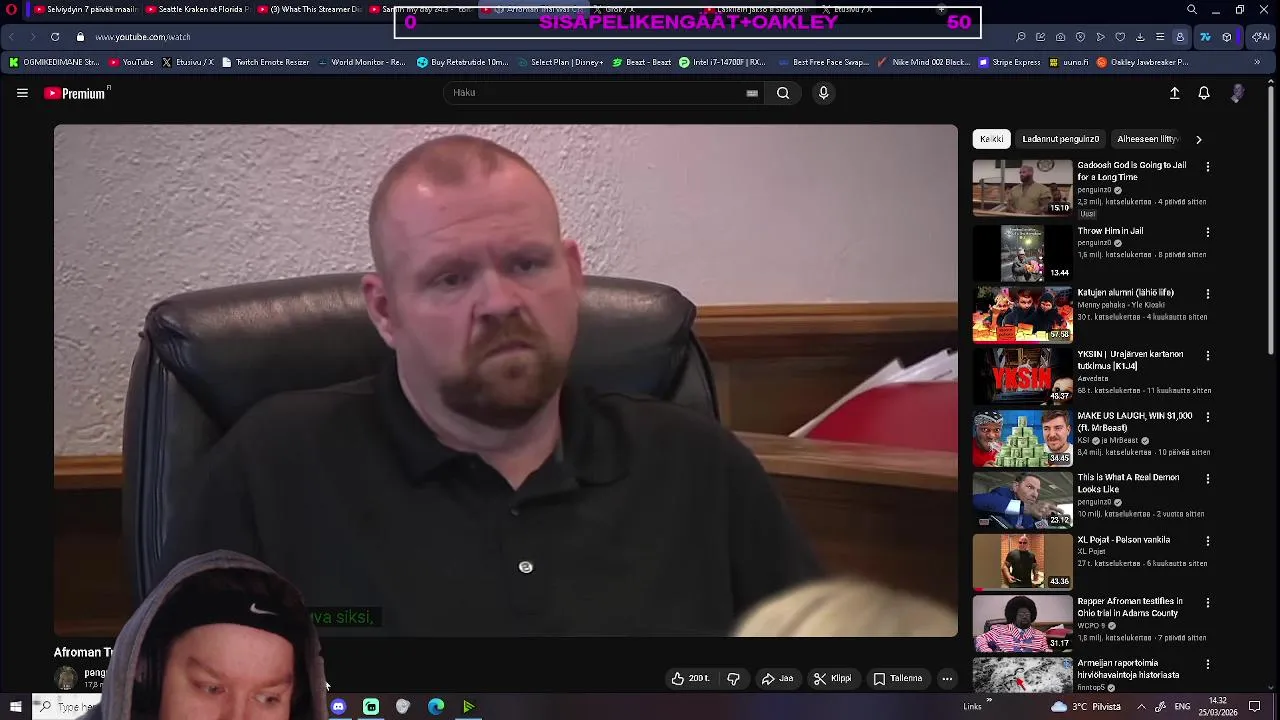
Task: Open the extensions cube icon
Action: tap(1227, 37)
